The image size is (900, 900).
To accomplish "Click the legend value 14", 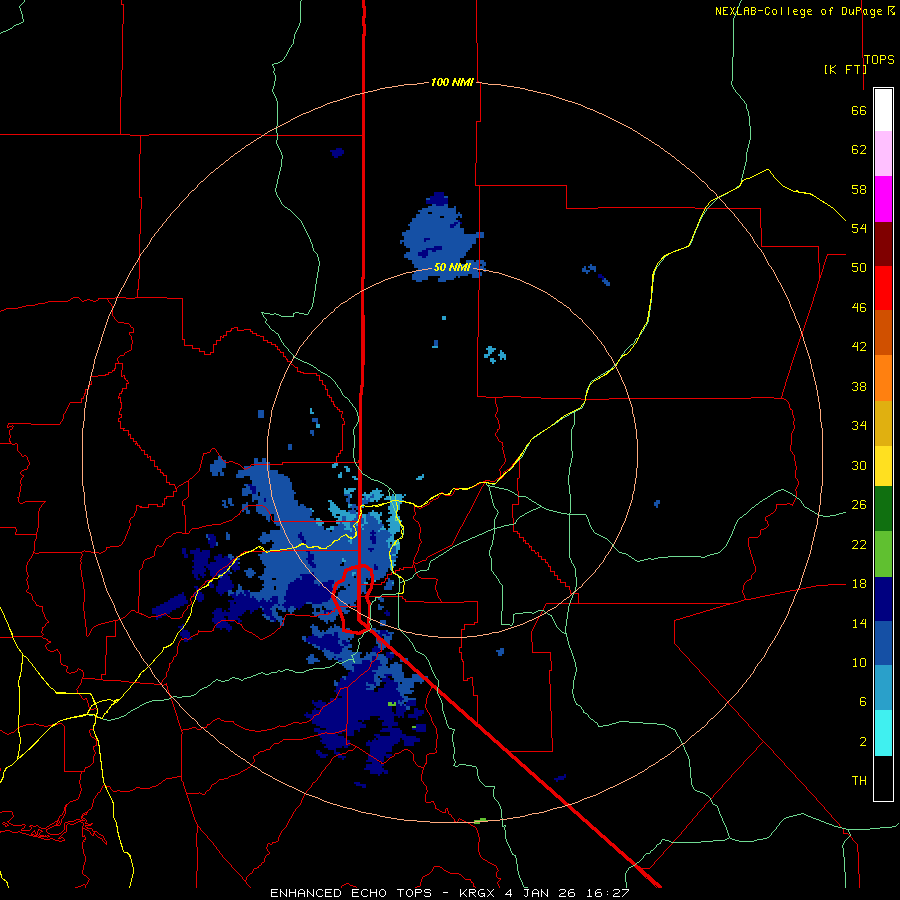I will 859,623.
